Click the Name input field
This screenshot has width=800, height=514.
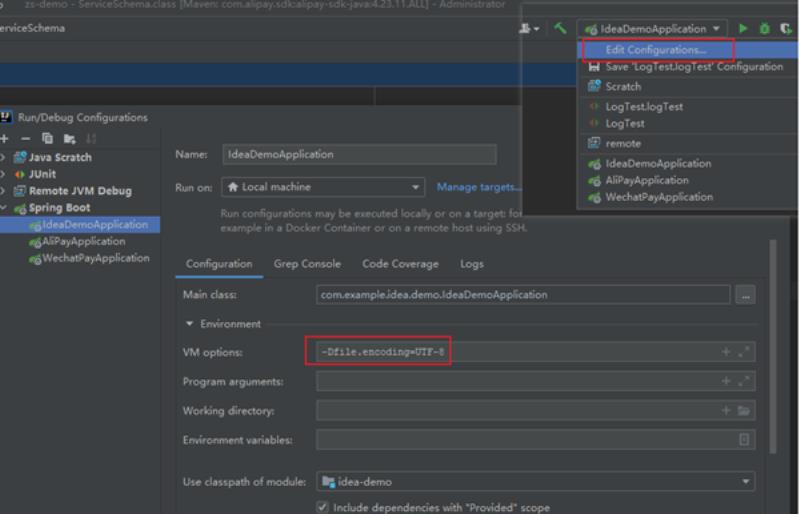[359, 154]
